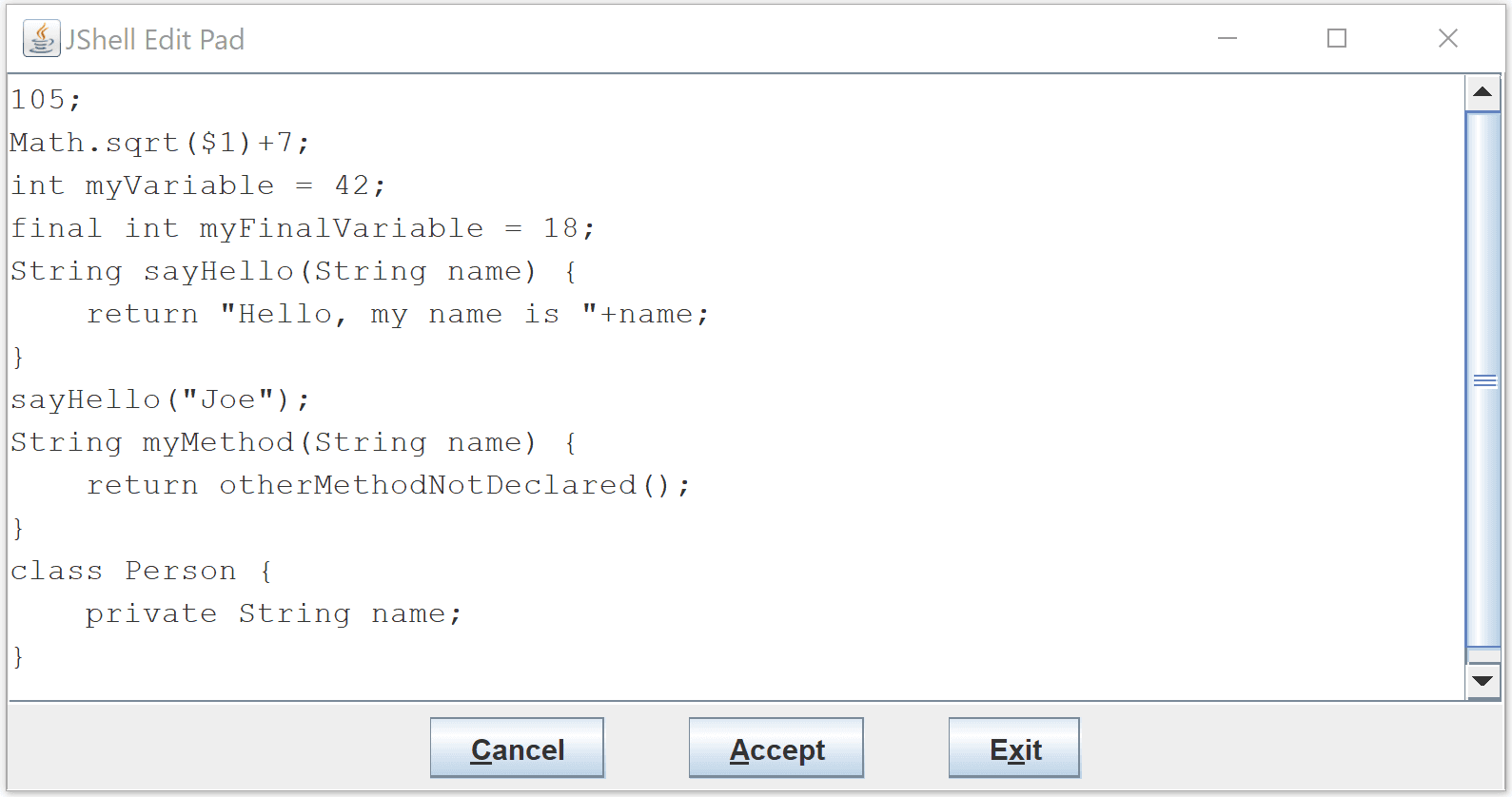Click the JShell Edit Pad title text
Image resolution: width=1512 pixels, height=797 pixels.
tap(155, 39)
